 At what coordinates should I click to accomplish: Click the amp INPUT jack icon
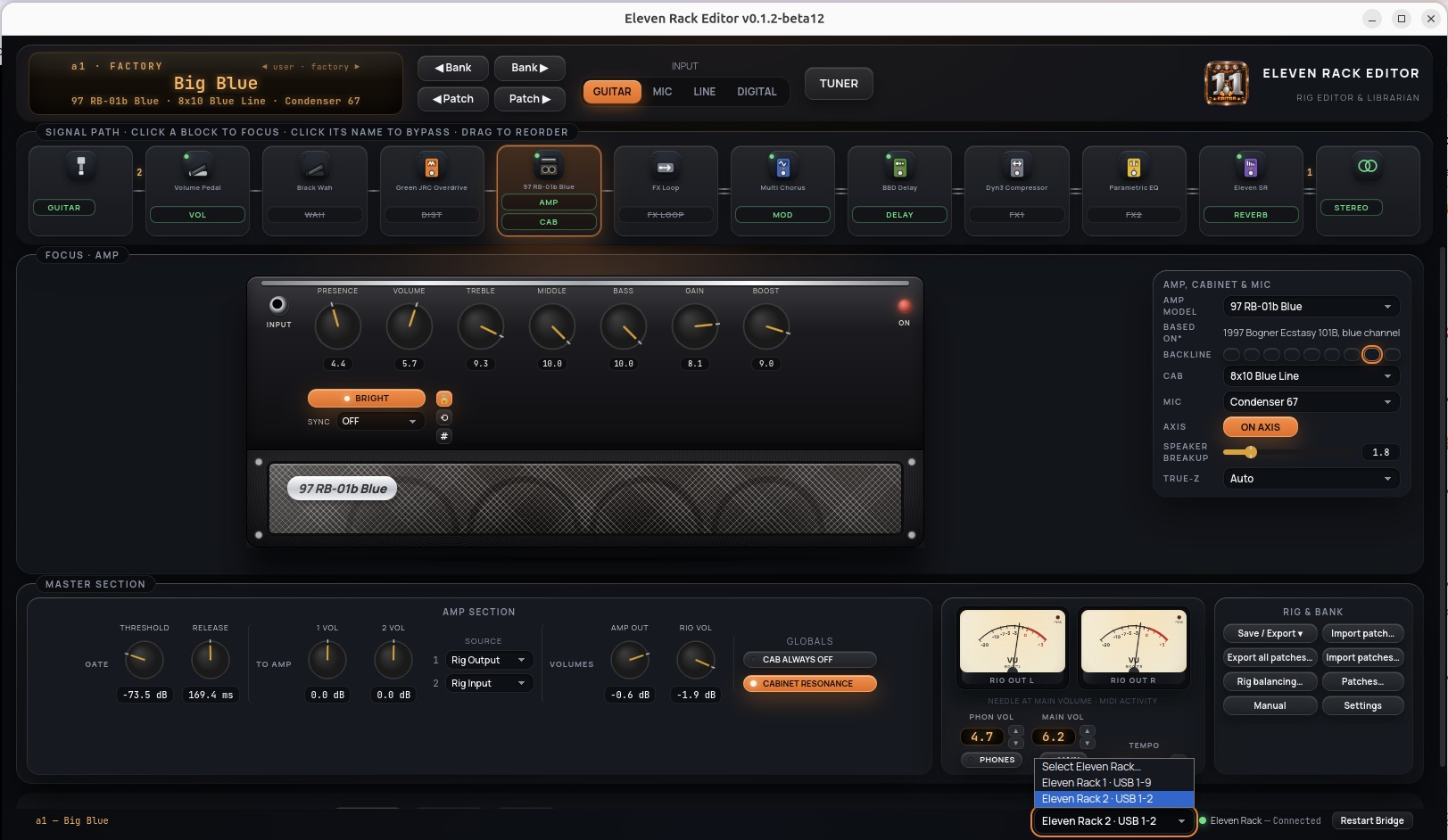[277, 304]
